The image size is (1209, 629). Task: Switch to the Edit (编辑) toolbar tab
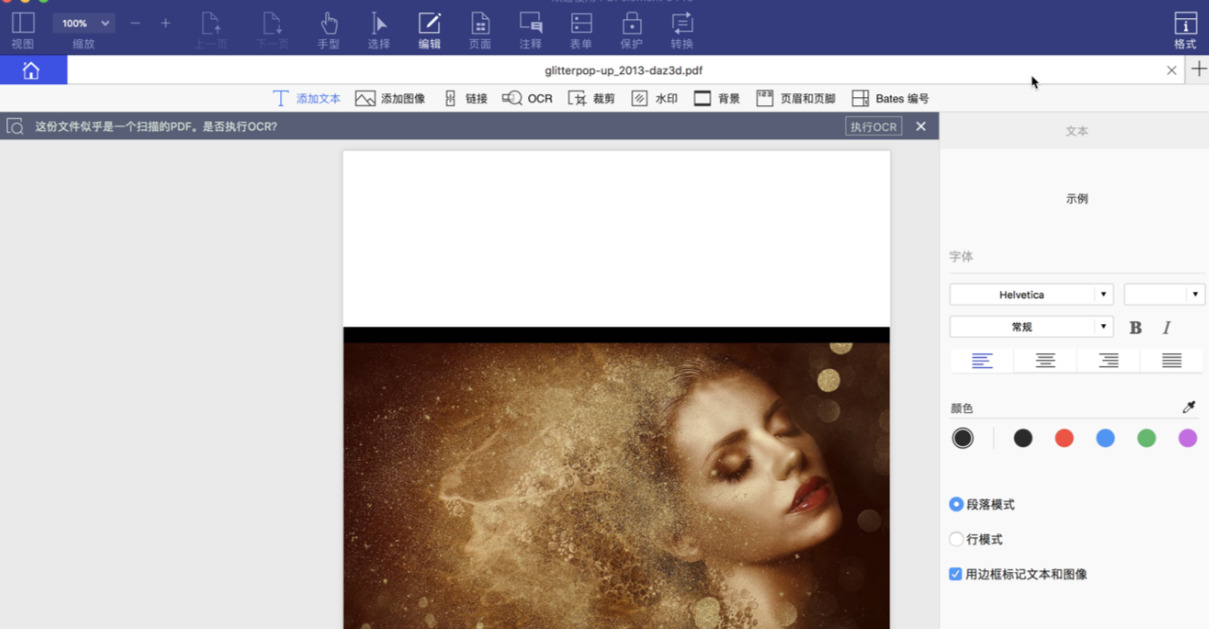(429, 29)
